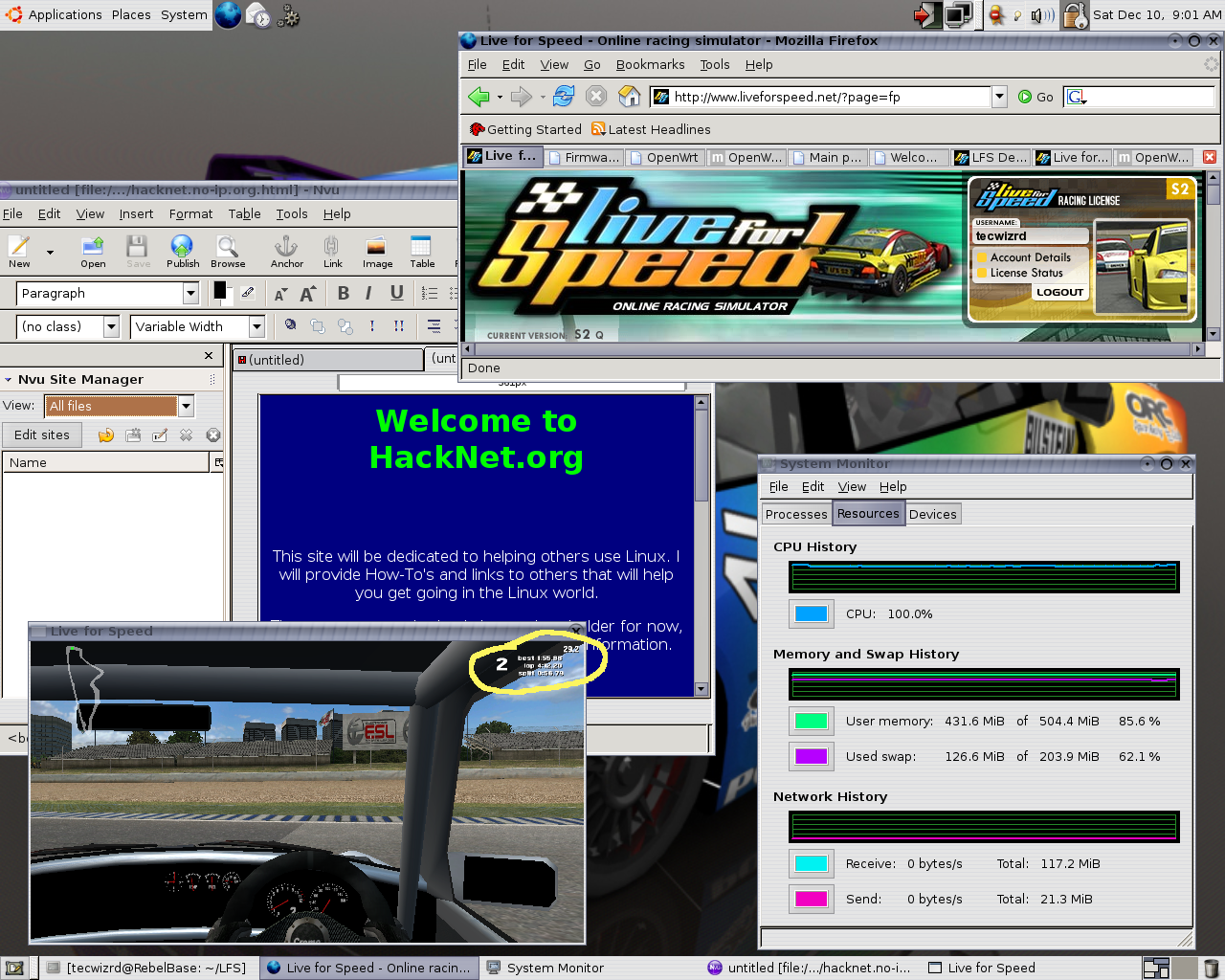Select the OpenWrt browser tab

(x=664, y=157)
